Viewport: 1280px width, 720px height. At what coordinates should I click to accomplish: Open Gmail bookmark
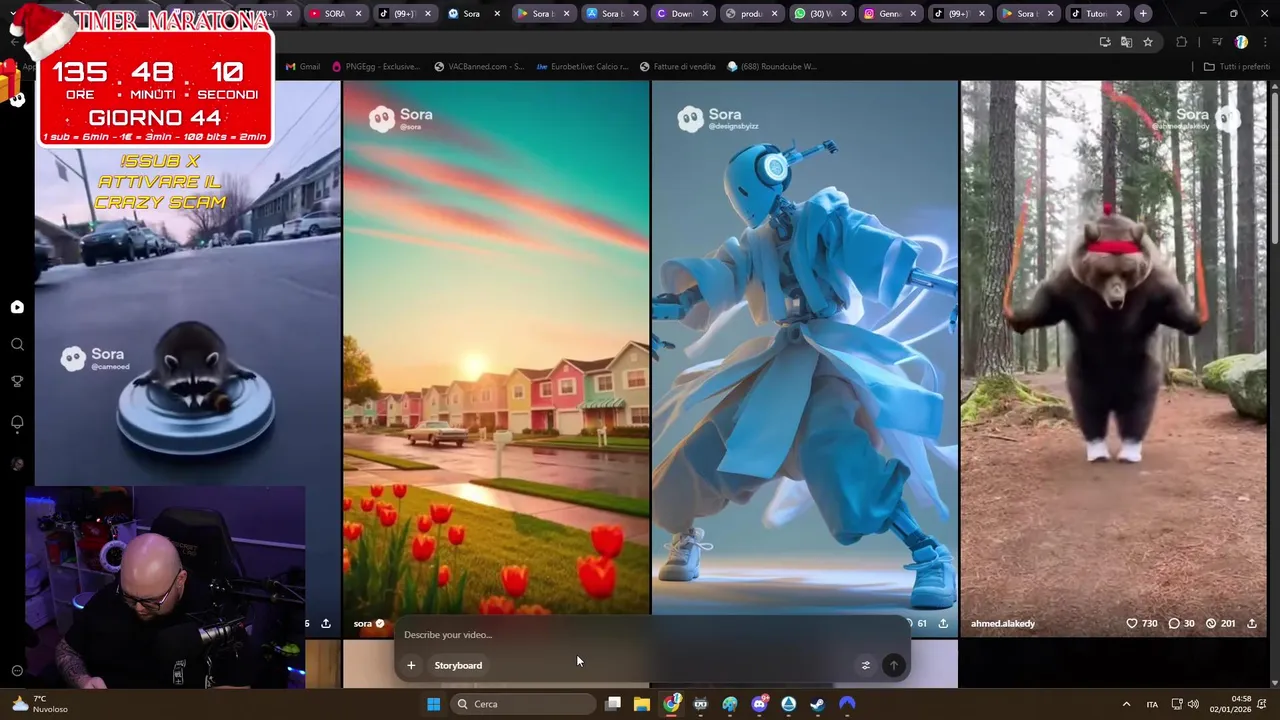pos(303,67)
